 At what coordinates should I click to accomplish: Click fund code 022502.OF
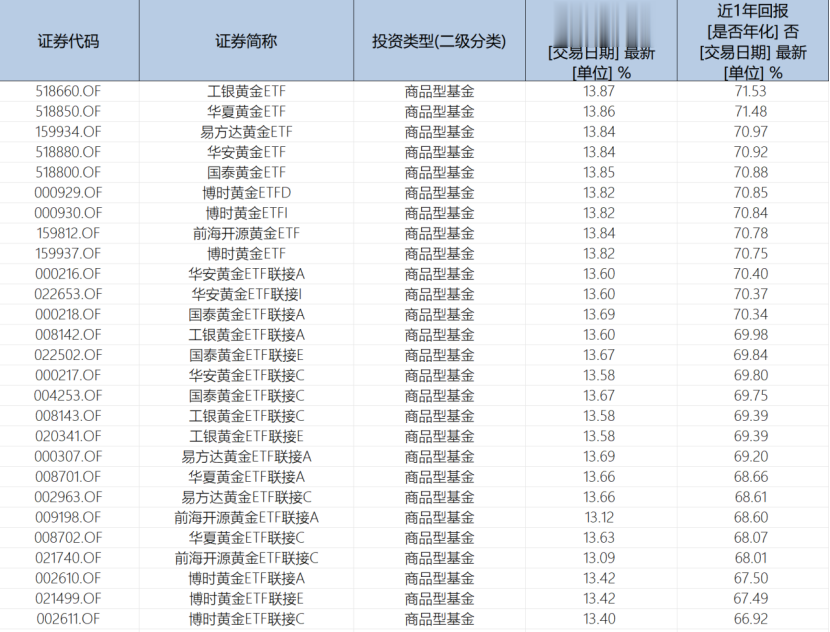click(68, 355)
